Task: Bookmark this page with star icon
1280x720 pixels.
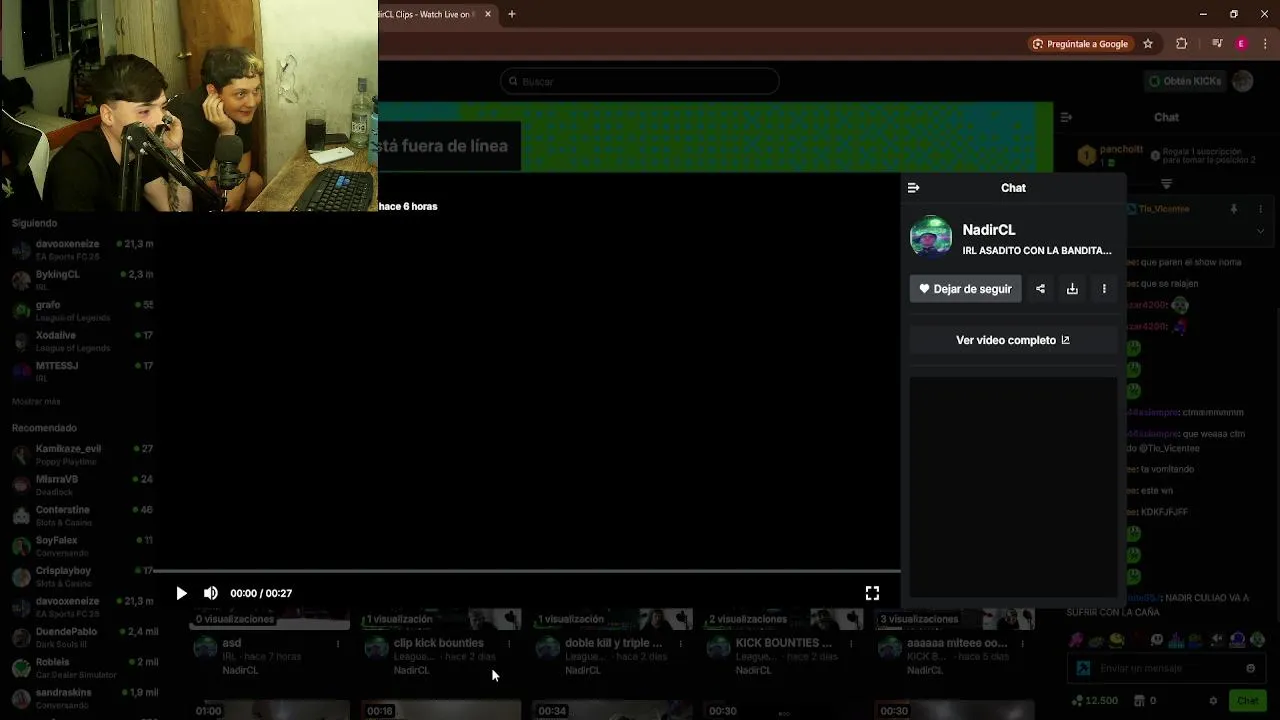Action: 1148,44
